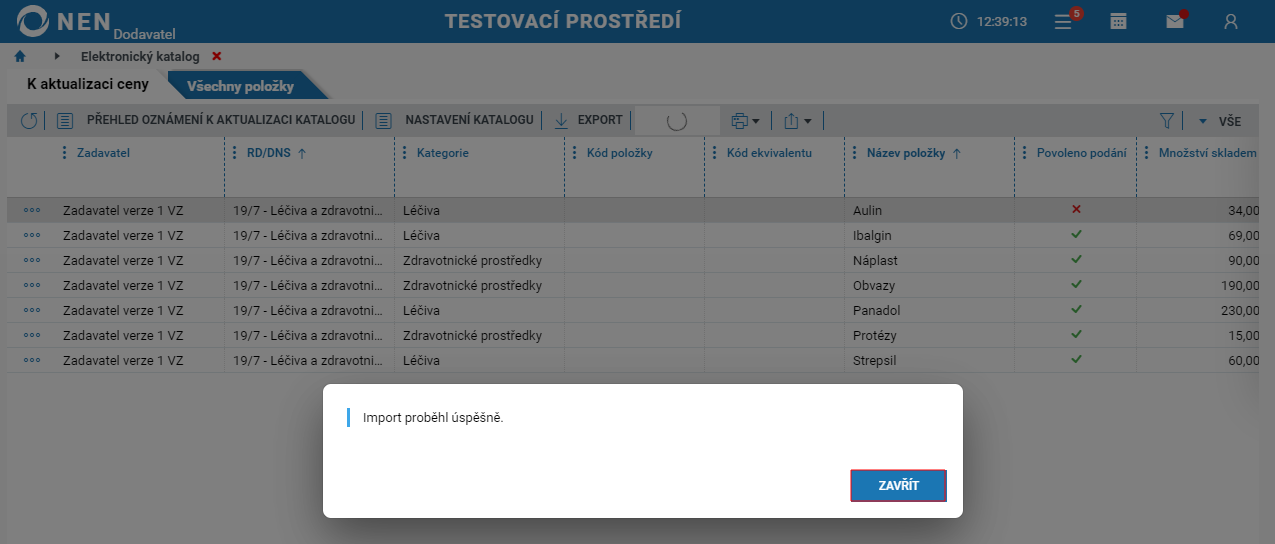The image size is (1275, 544).
Task: Open the mail envelope icon
Action: (x=1176, y=21)
